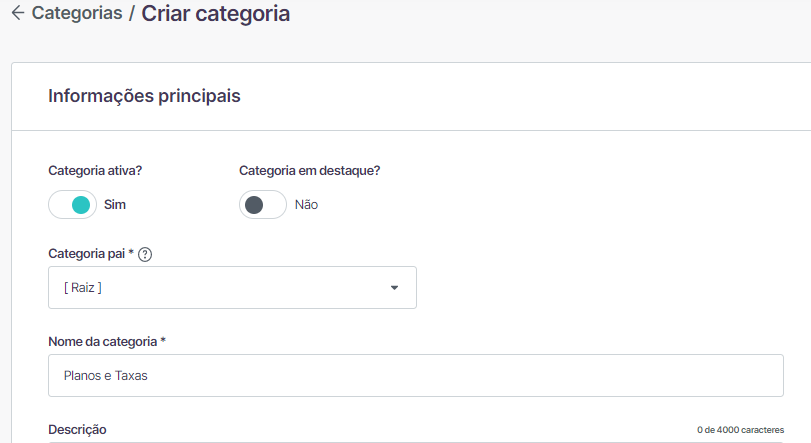Click the Sim label next to the switch
811x443 pixels.
(115, 205)
